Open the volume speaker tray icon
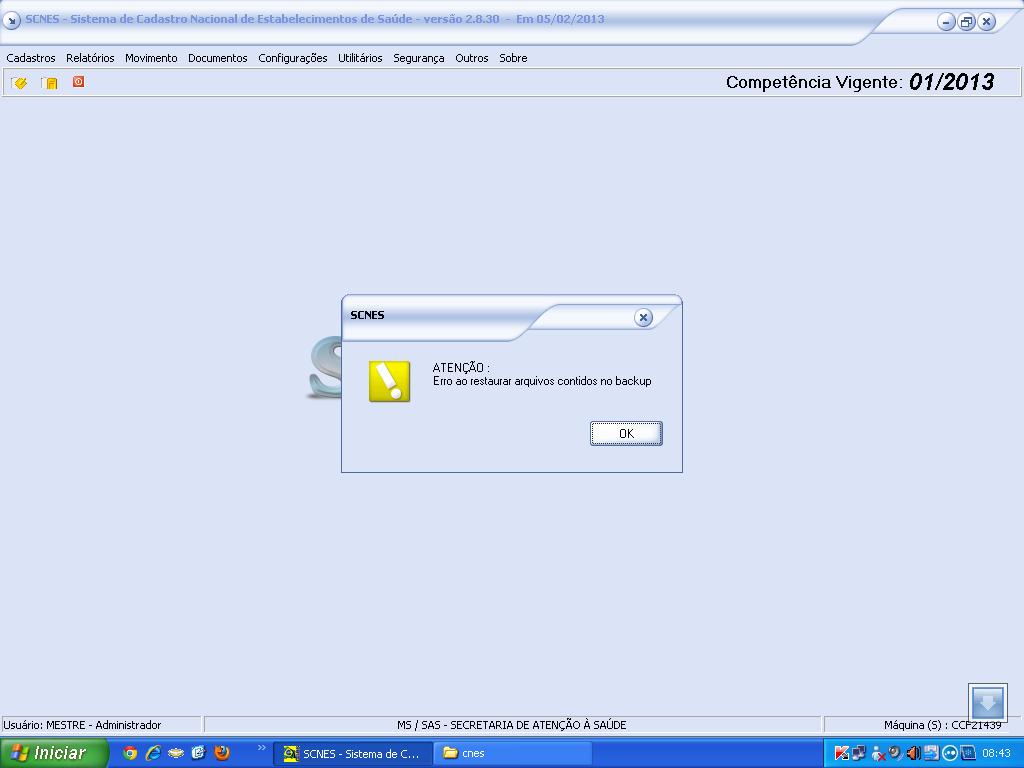Viewport: 1024px width, 768px height. [x=912, y=753]
